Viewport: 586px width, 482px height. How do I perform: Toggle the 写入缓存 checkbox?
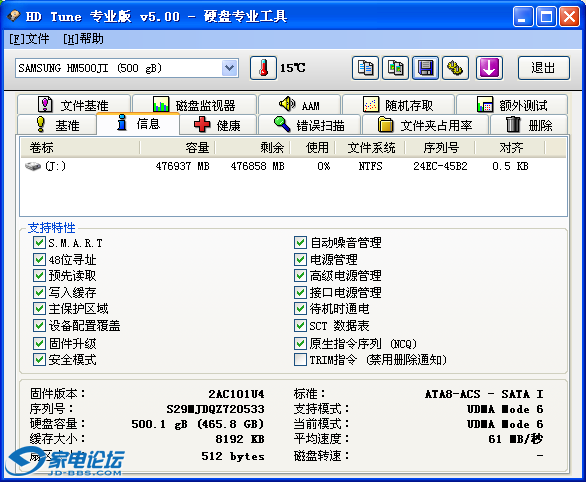39,292
